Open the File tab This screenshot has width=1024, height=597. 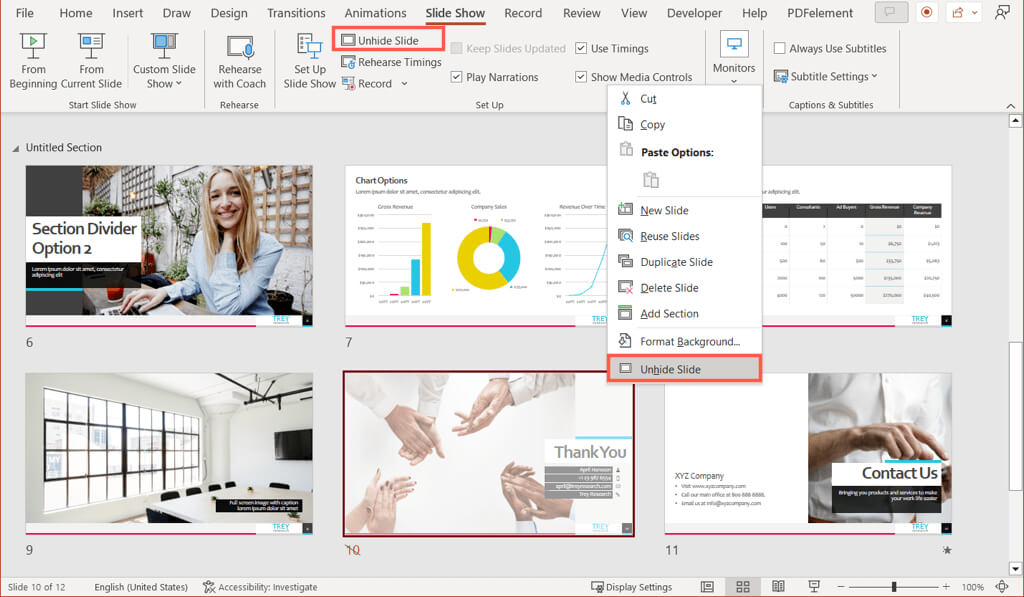(25, 13)
